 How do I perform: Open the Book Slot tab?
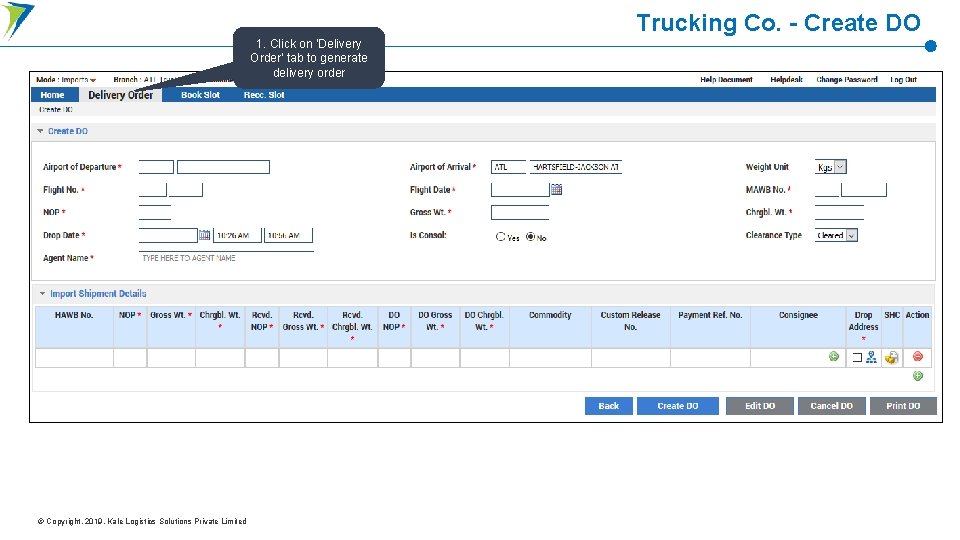pyautogui.click(x=200, y=95)
